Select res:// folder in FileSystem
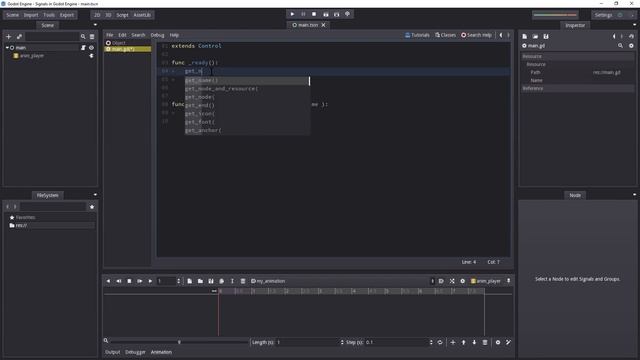640x360 pixels. [51, 225]
